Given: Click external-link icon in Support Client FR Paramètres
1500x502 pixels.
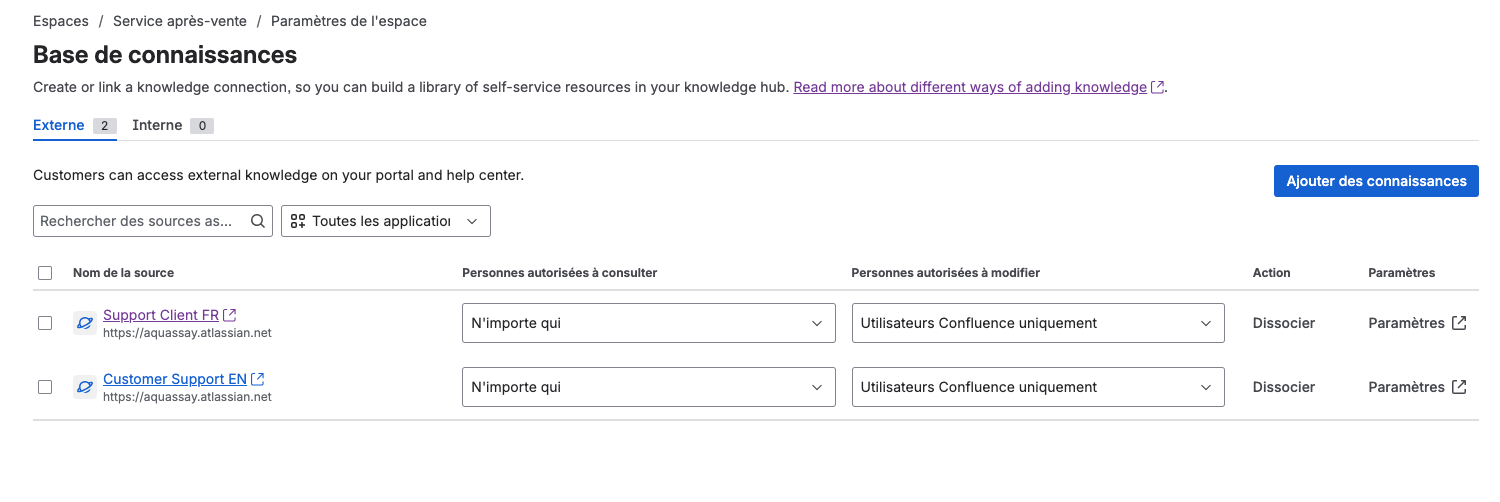Looking at the screenshot, I should [x=1459, y=323].
